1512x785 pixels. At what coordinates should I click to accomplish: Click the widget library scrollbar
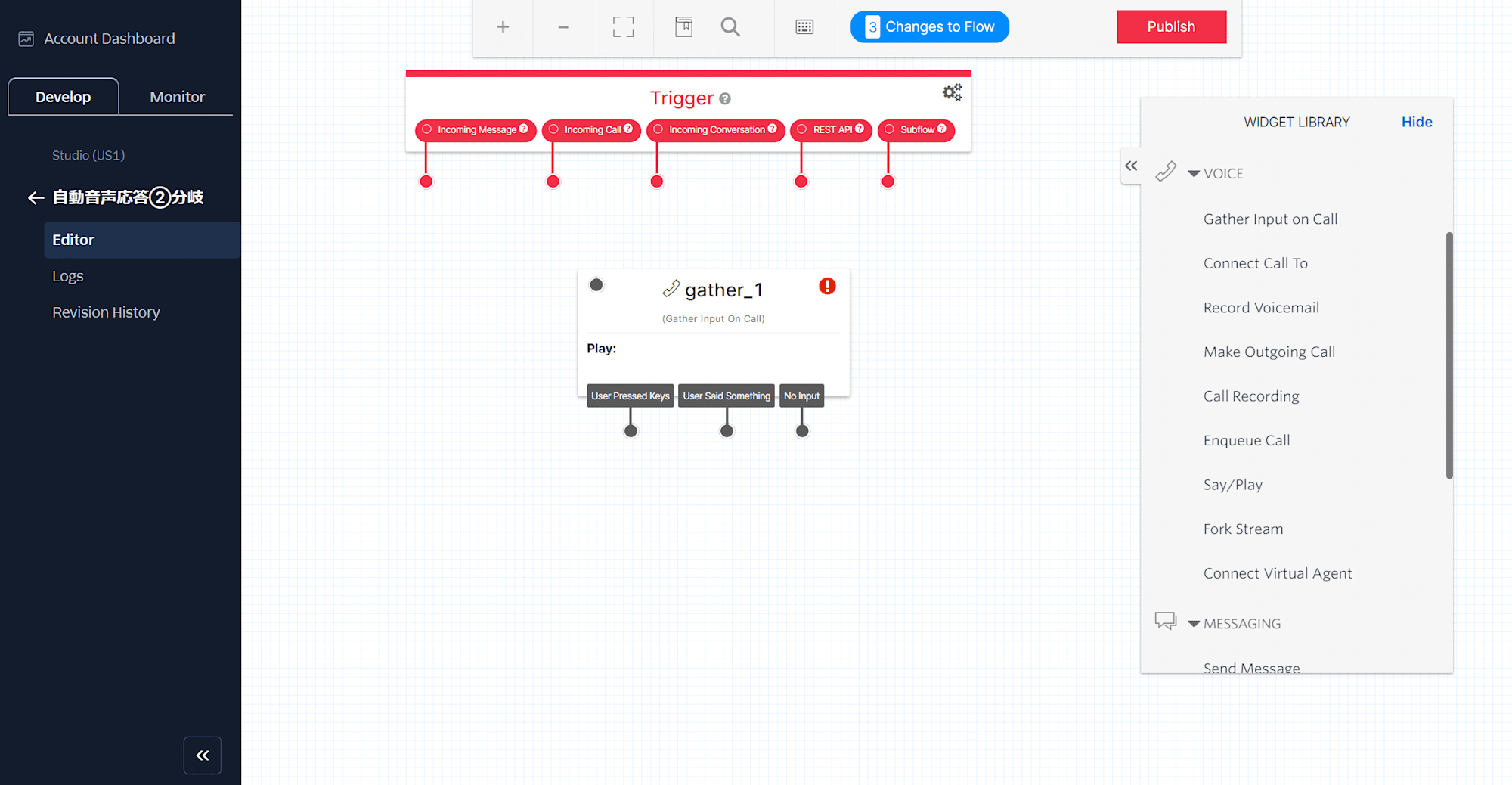pos(1449,355)
